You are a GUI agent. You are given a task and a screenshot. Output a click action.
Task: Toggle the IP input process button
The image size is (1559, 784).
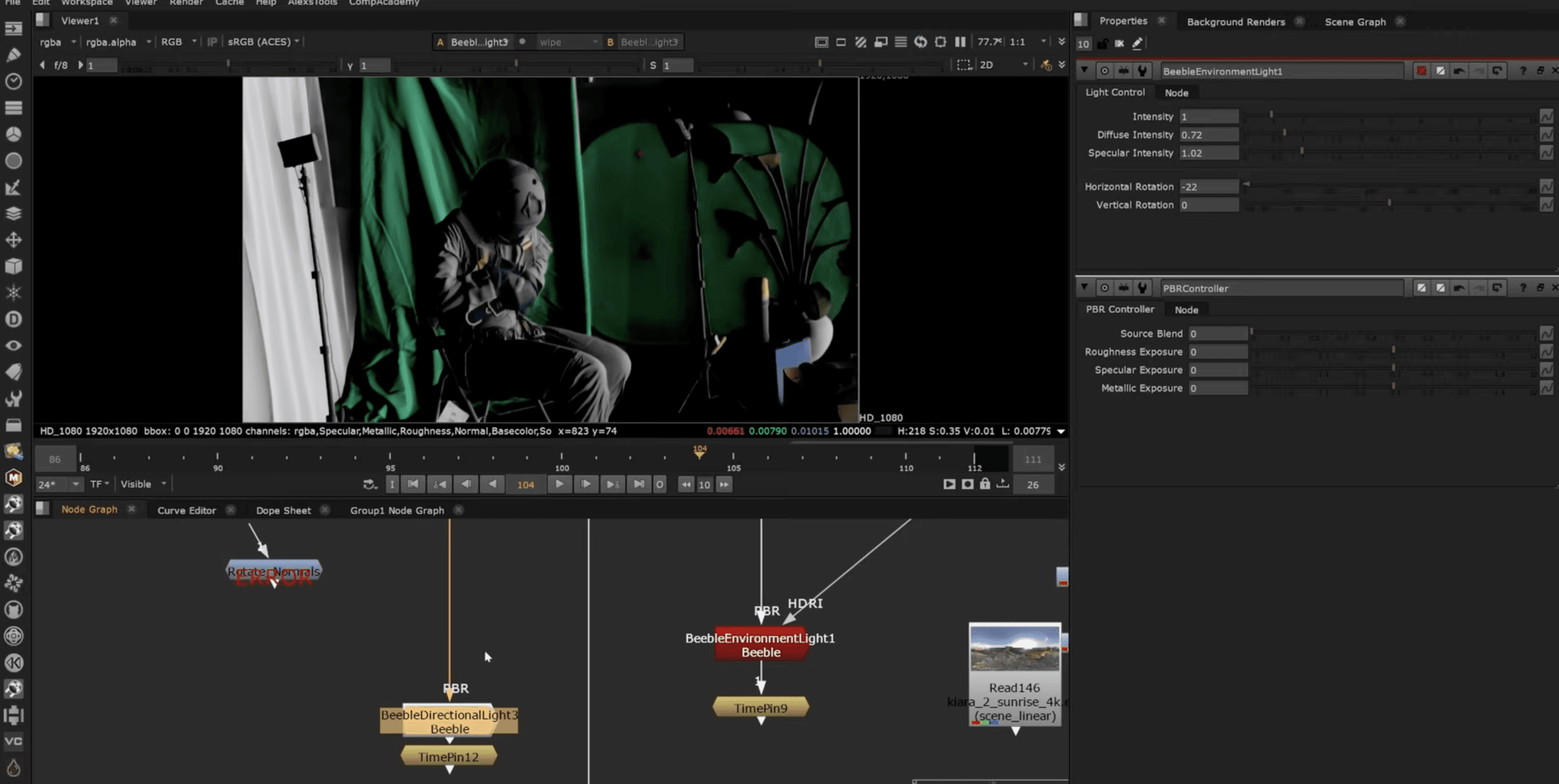[212, 42]
